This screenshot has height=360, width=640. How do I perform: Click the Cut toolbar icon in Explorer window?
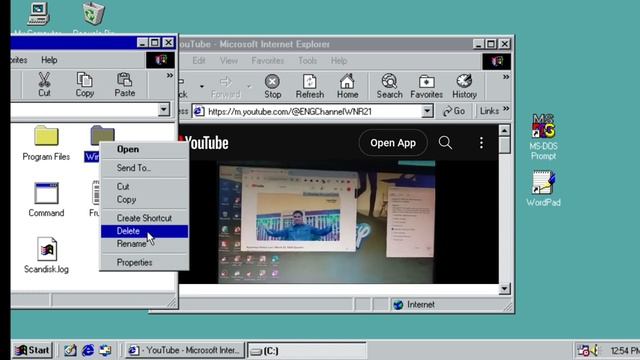pyautogui.click(x=44, y=84)
